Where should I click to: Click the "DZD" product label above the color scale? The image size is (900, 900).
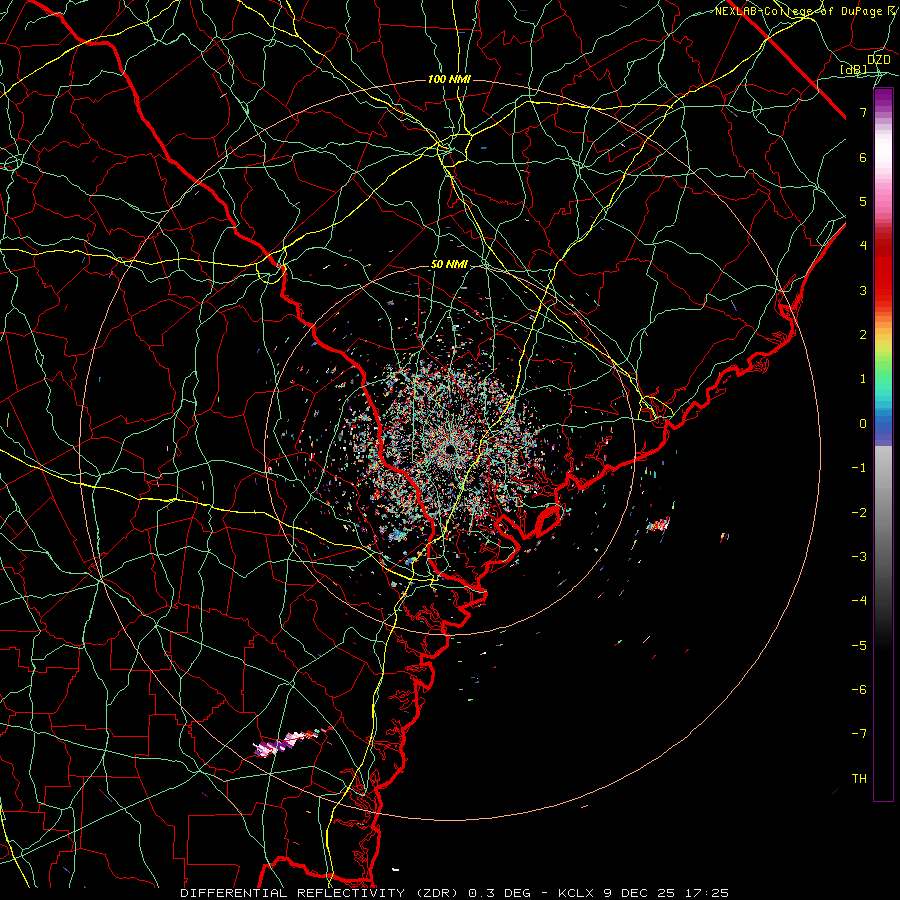[x=879, y=60]
